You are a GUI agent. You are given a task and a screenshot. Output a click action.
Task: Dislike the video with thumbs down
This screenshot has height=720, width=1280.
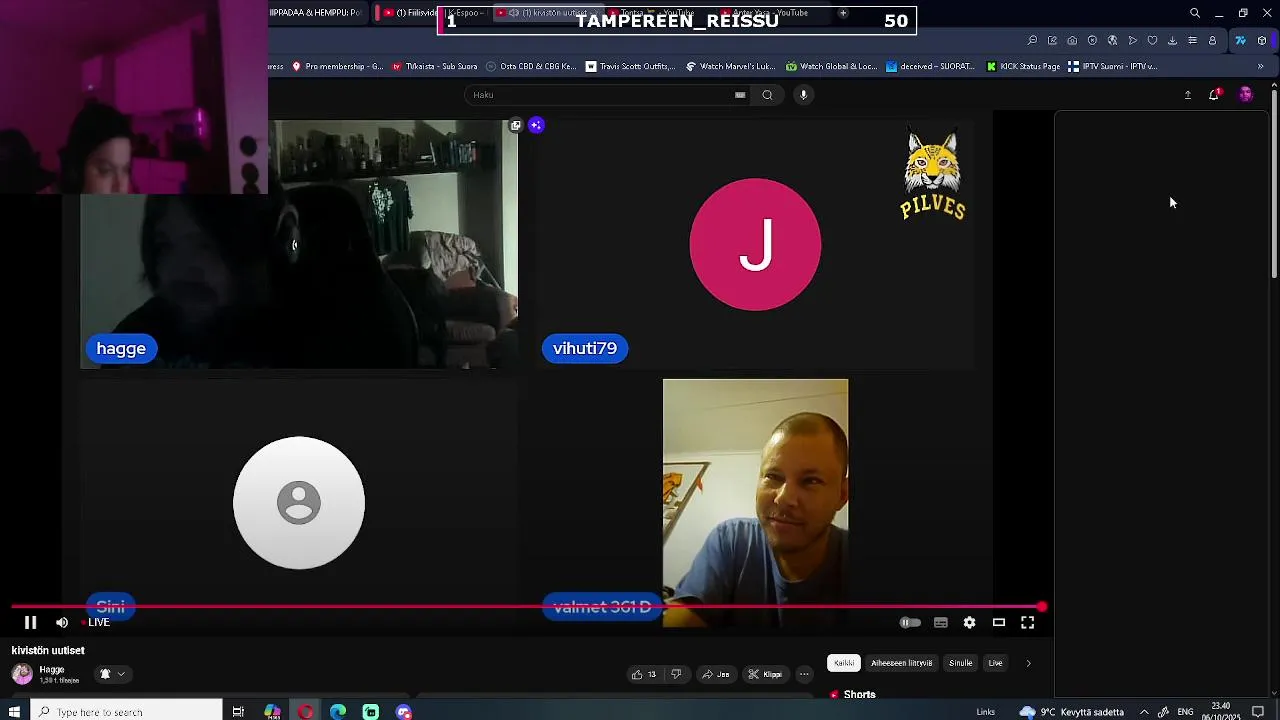[676, 674]
